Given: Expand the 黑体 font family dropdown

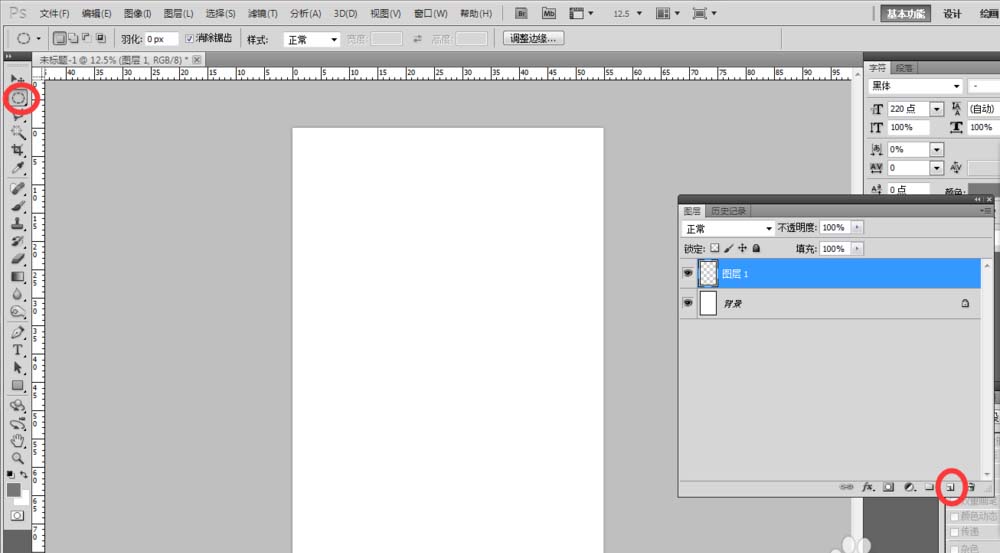Looking at the screenshot, I should click(x=956, y=87).
